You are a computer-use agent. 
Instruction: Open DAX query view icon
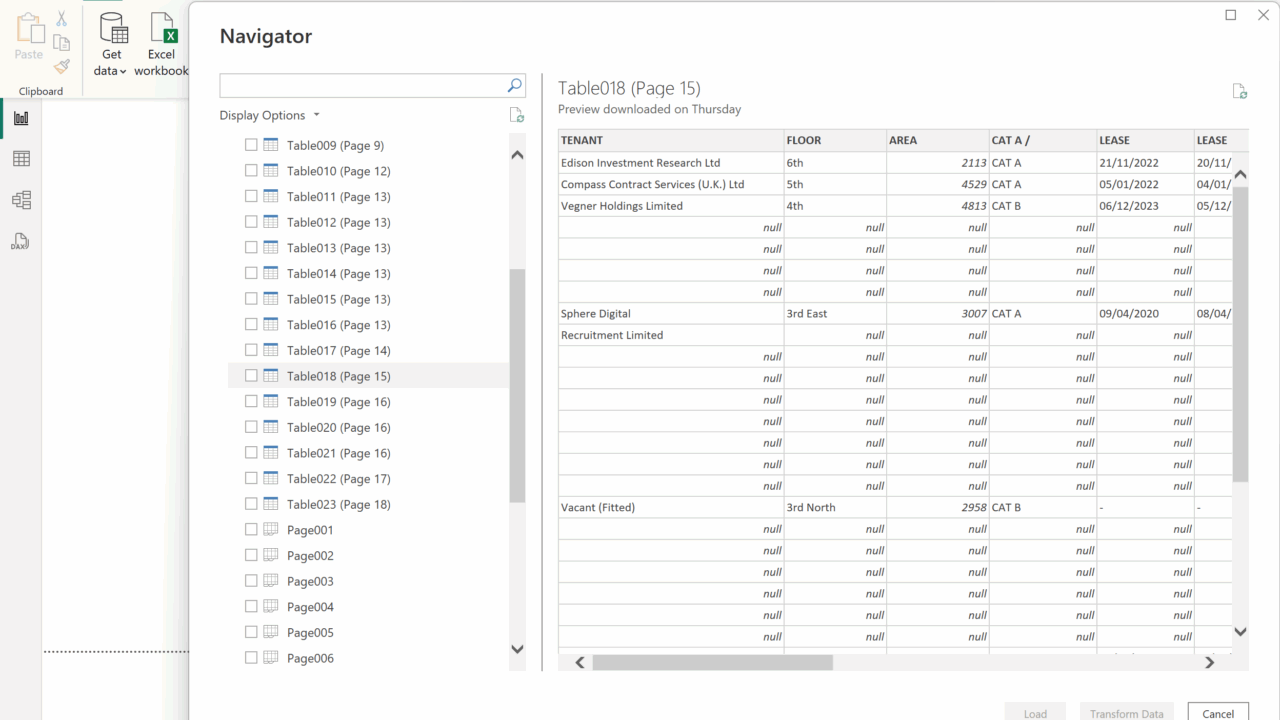click(21, 241)
